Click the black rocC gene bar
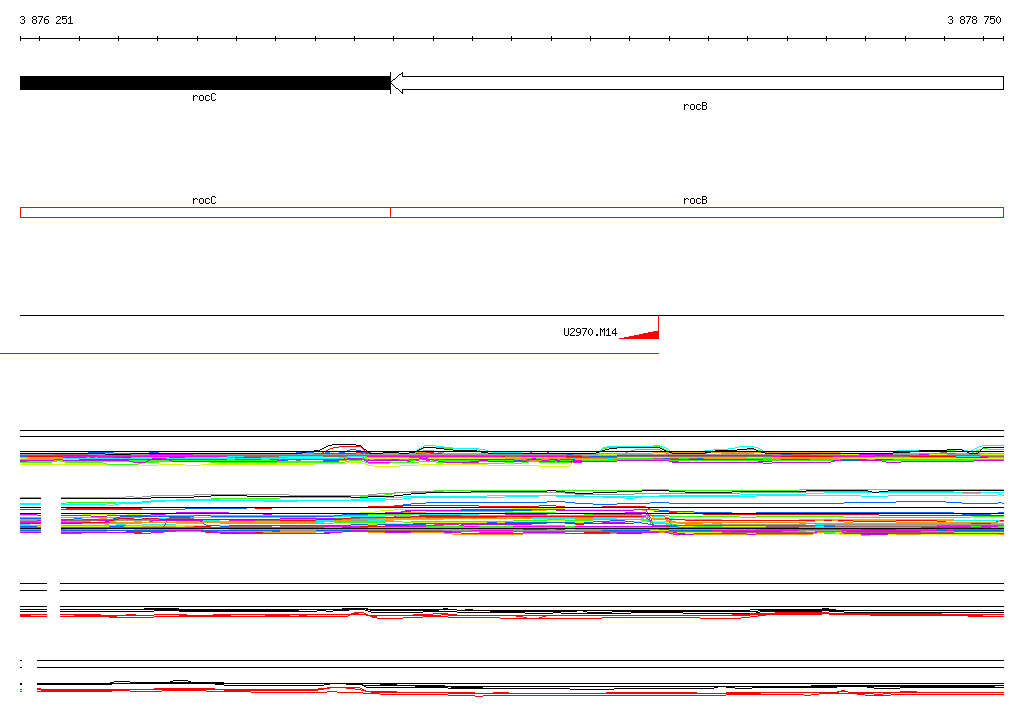The height and width of the screenshot is (714, 1024). (205, 83)
